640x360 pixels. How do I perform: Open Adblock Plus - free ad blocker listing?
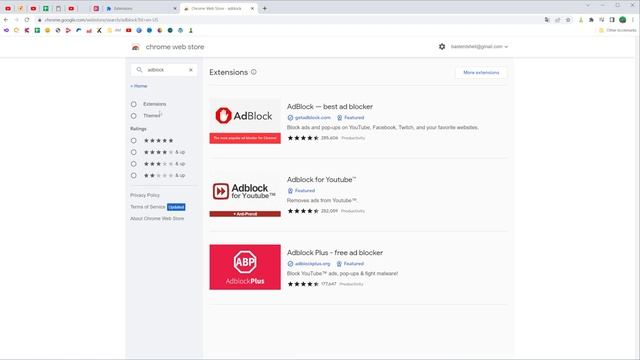pos(335,253)
